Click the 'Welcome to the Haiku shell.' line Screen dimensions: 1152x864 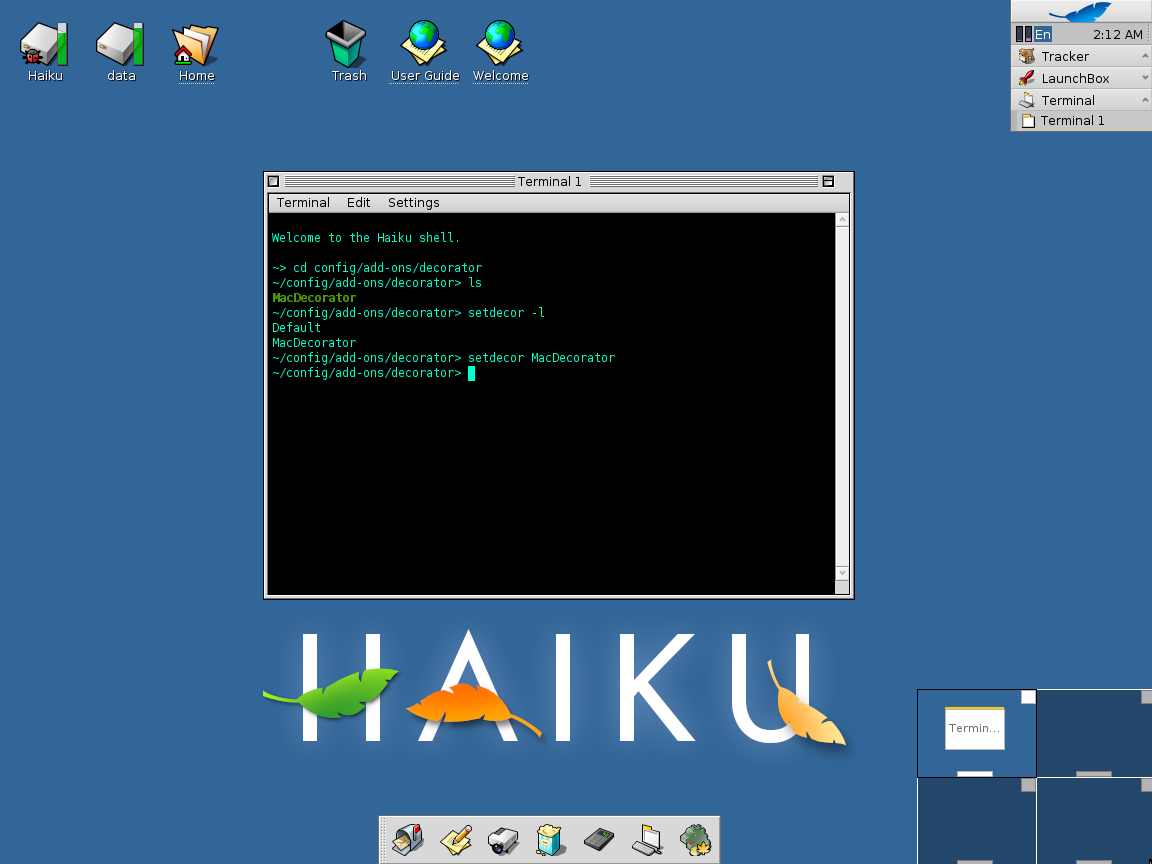click(x=366, y=238)
